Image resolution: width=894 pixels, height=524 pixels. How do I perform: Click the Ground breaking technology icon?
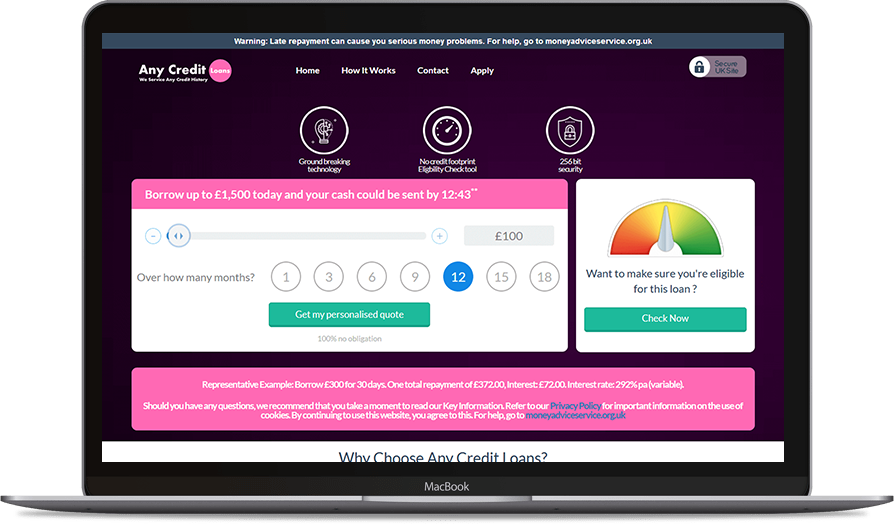(x=324, y=131)
